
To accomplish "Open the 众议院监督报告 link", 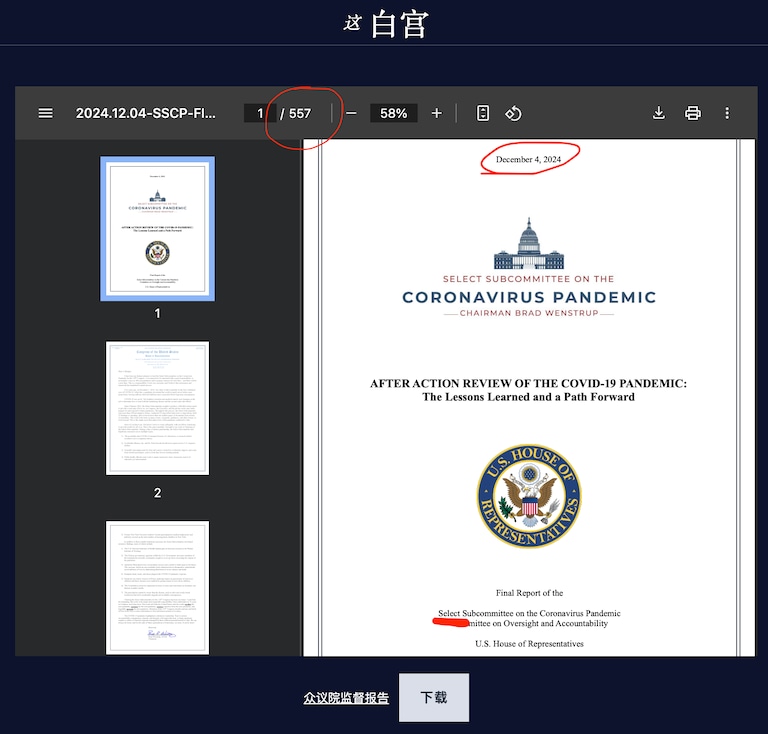I will 346,698.
